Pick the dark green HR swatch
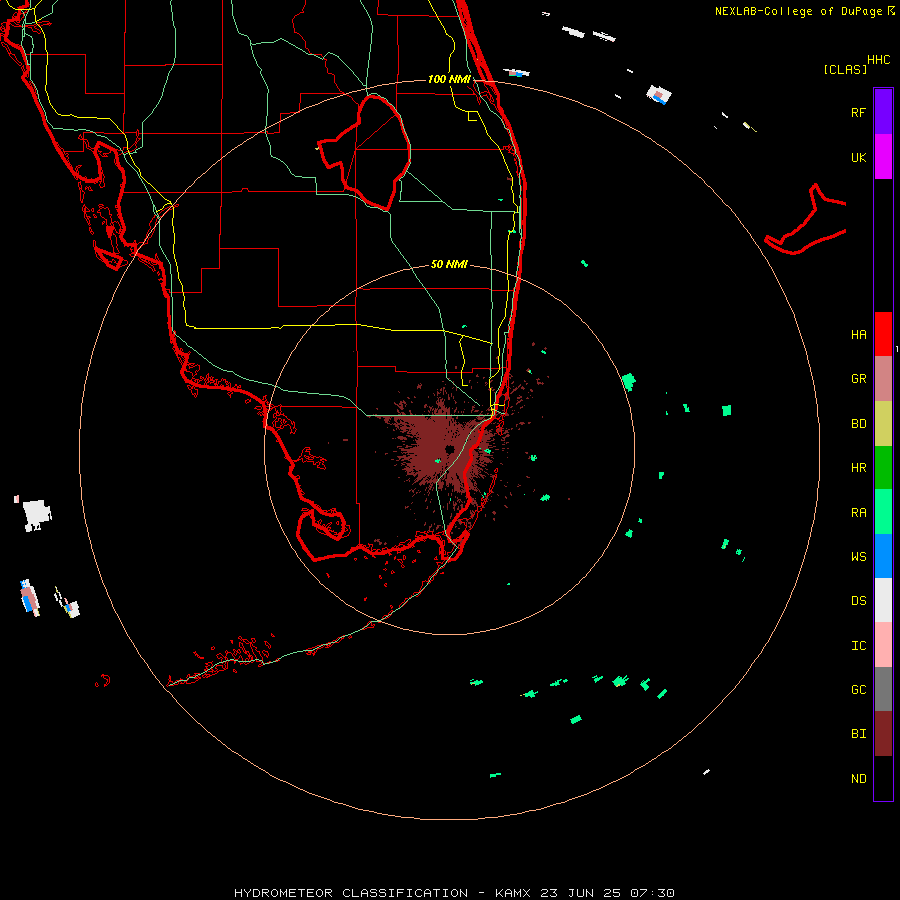Screen dimensions: 900x900 (x=883, y=468)
